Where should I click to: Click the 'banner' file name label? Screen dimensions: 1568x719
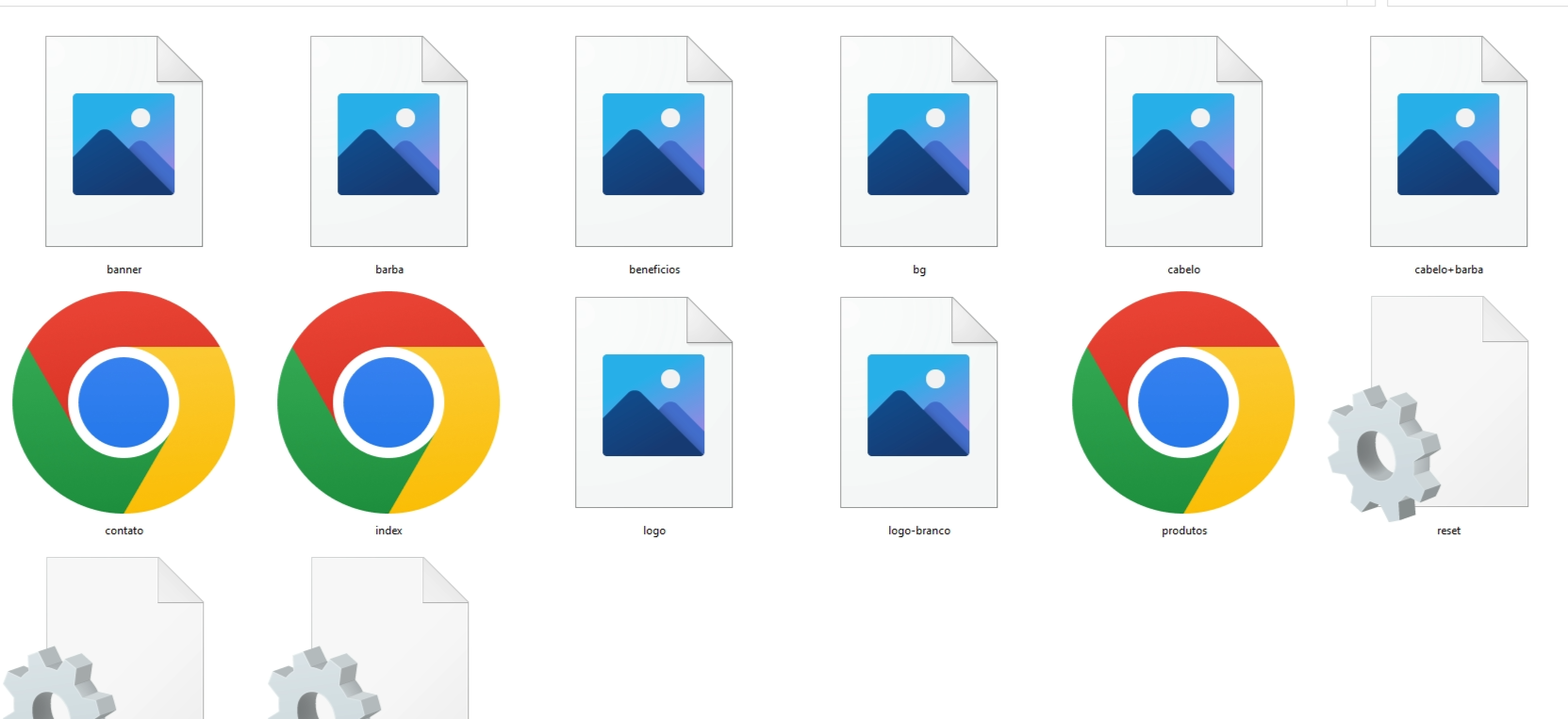pos(124,270)
